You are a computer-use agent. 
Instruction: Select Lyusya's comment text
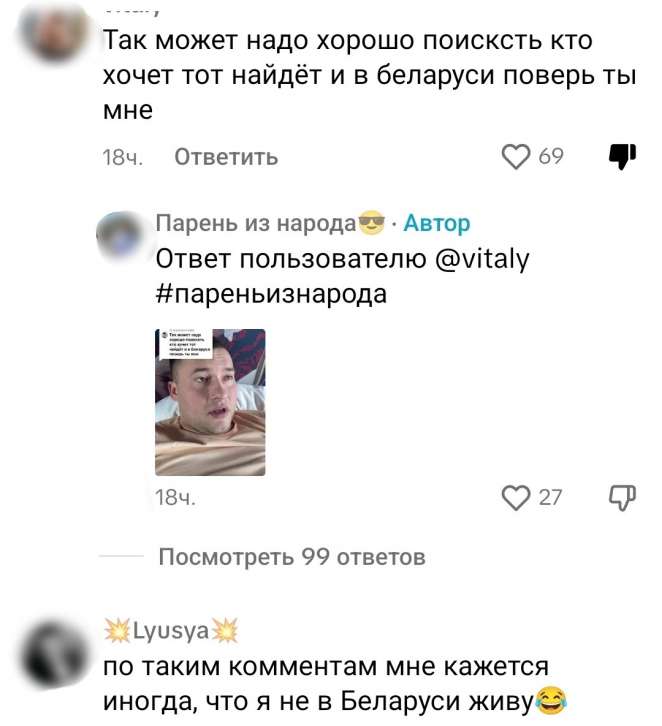click(x=335, y=684)
